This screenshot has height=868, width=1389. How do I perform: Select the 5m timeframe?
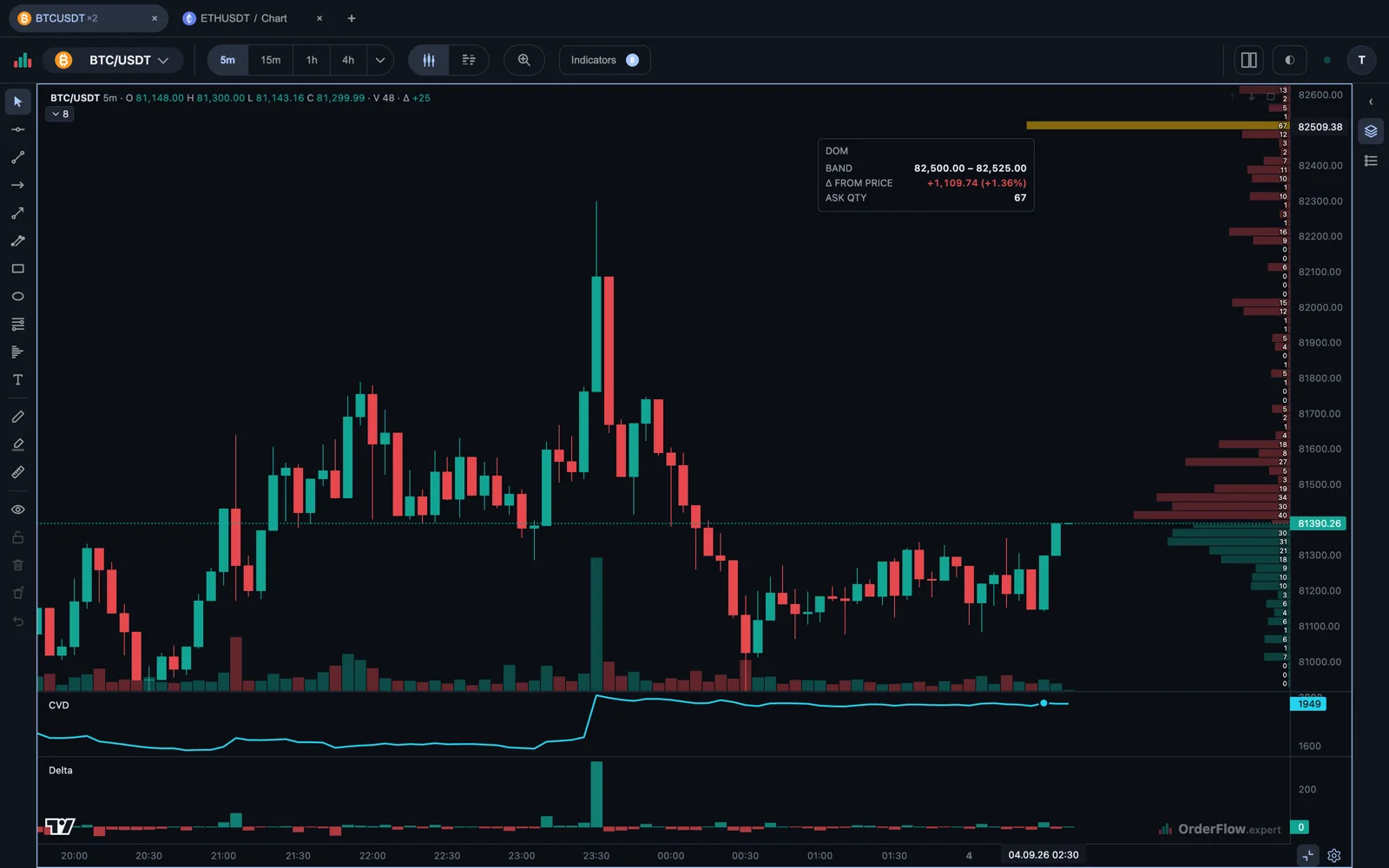[227, 60]
